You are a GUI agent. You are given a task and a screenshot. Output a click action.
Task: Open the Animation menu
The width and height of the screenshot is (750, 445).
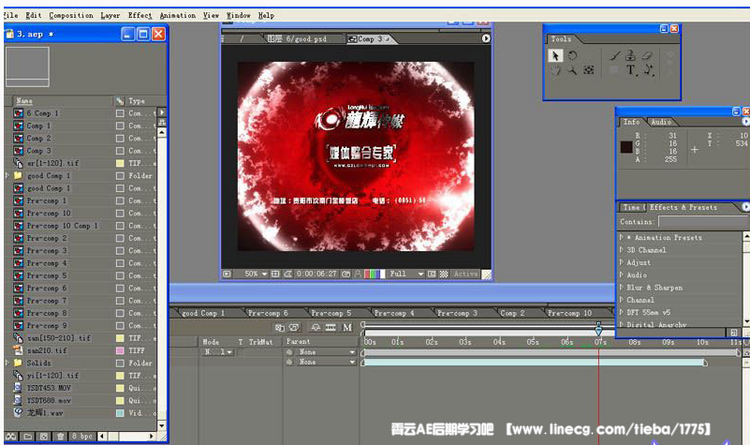click(x=177, y=15)
